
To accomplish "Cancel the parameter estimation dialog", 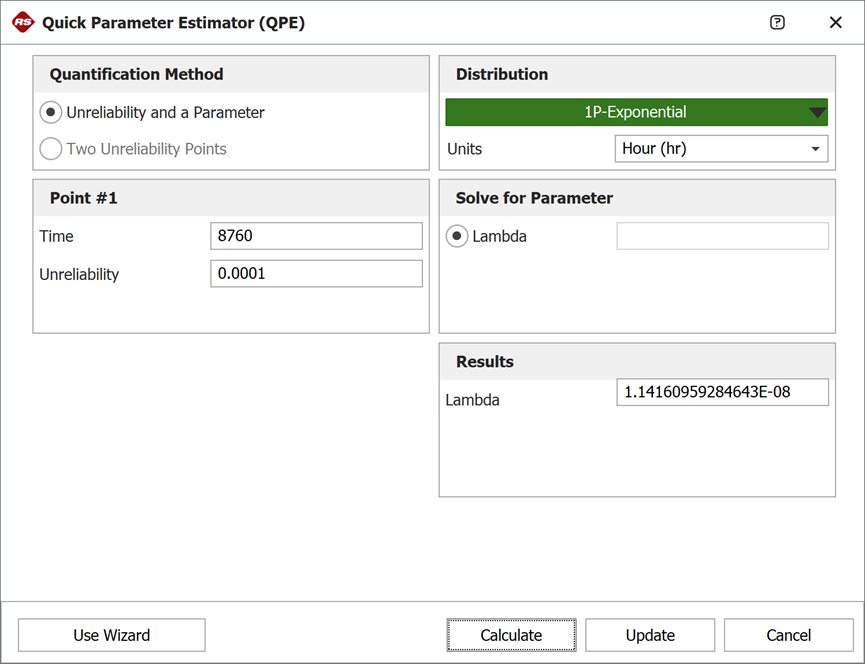I will (x=788, y=635).
